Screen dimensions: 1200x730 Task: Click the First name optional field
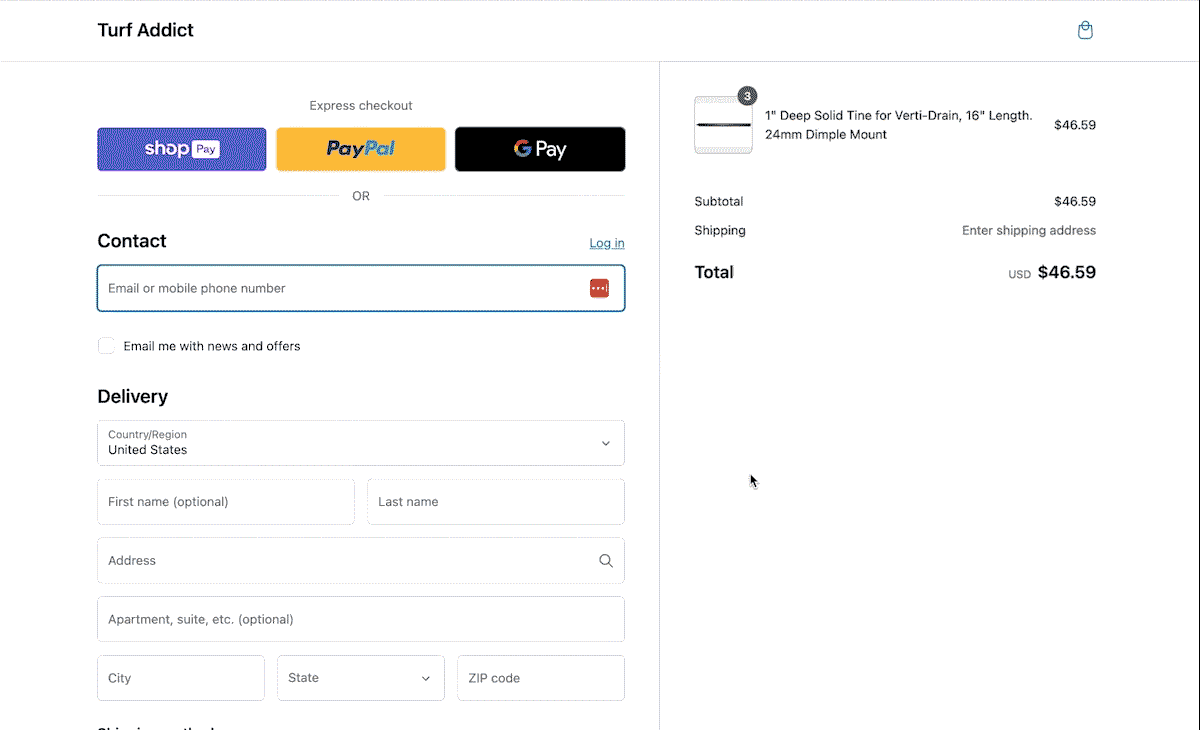(x=225, y=502)
